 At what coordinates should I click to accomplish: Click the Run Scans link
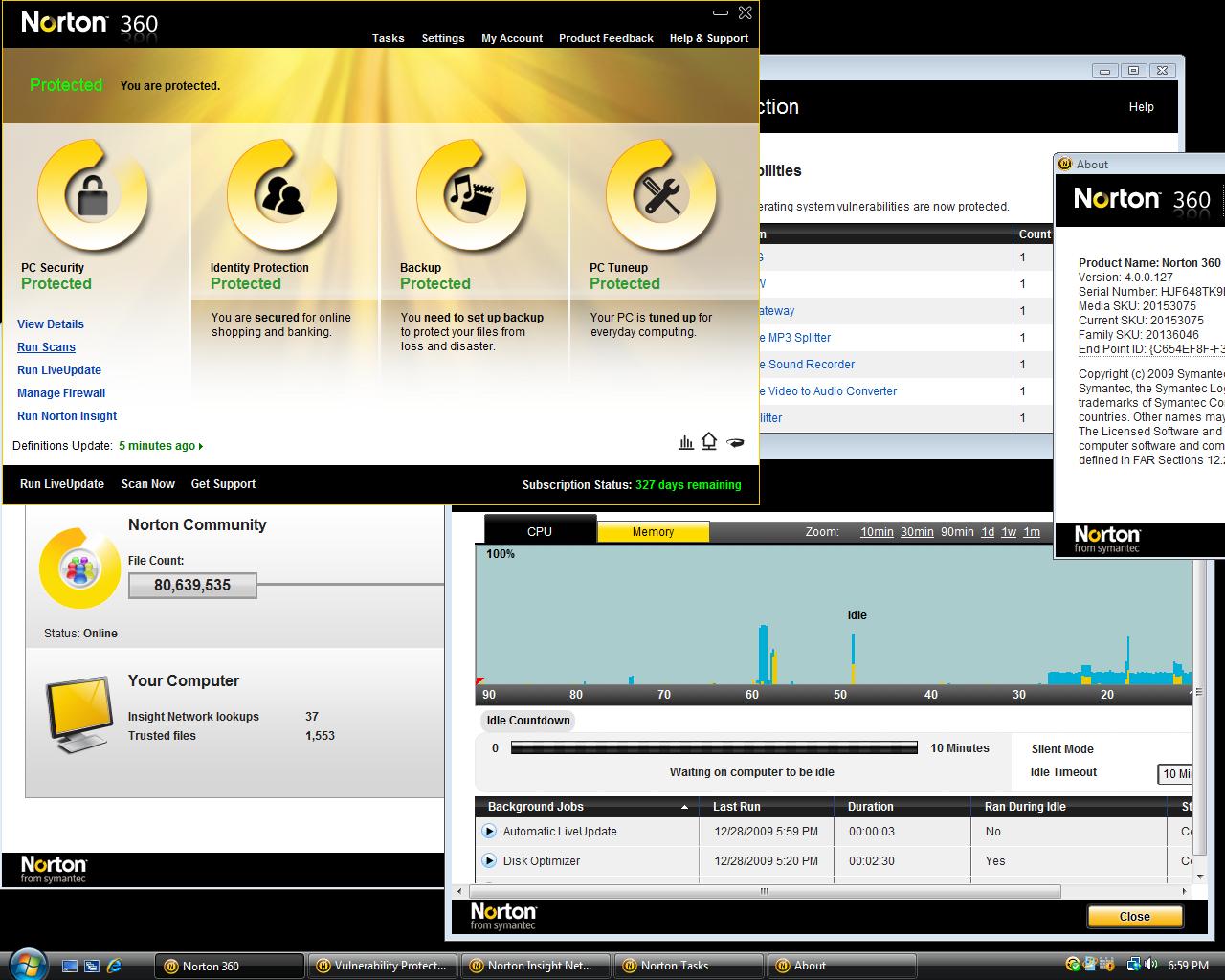click(x=46, y=347)
